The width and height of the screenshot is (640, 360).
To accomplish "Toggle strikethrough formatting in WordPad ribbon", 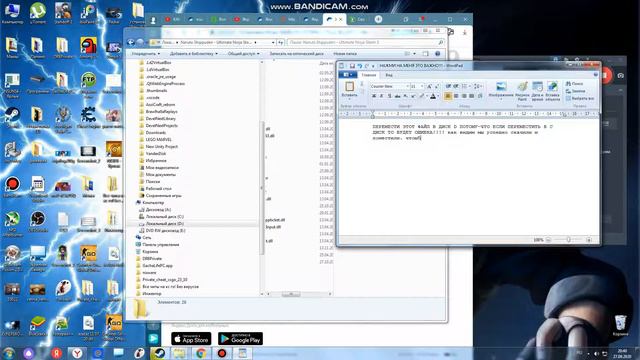I will point(397,96).
